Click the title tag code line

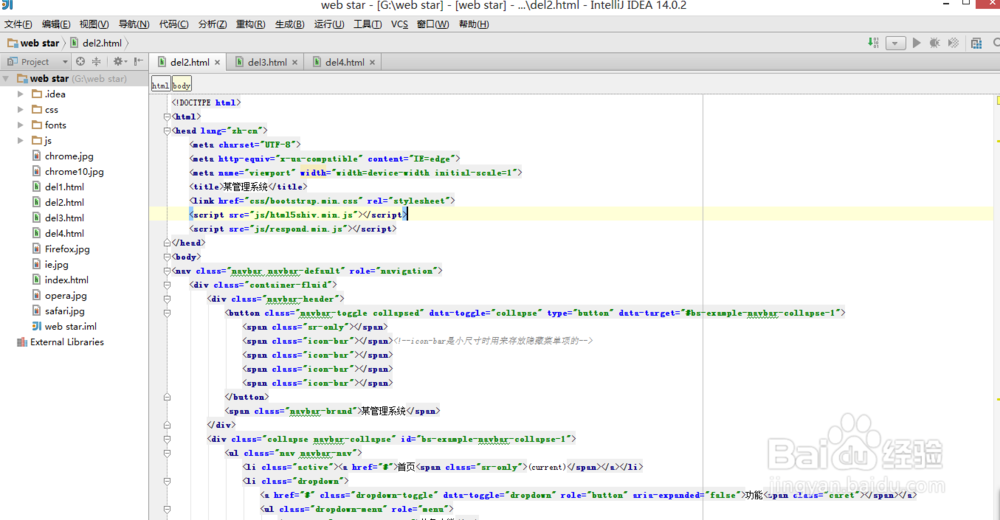coord(248,187)
